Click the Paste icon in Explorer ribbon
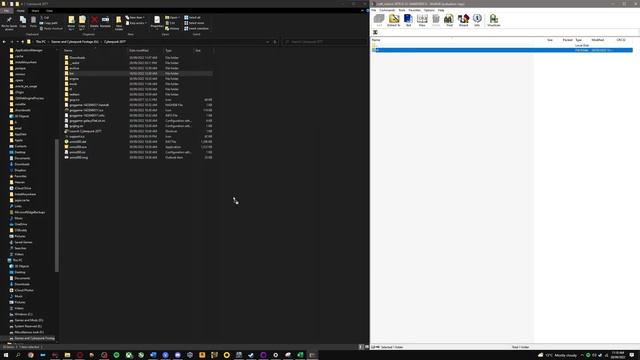 tap(33, 22)
